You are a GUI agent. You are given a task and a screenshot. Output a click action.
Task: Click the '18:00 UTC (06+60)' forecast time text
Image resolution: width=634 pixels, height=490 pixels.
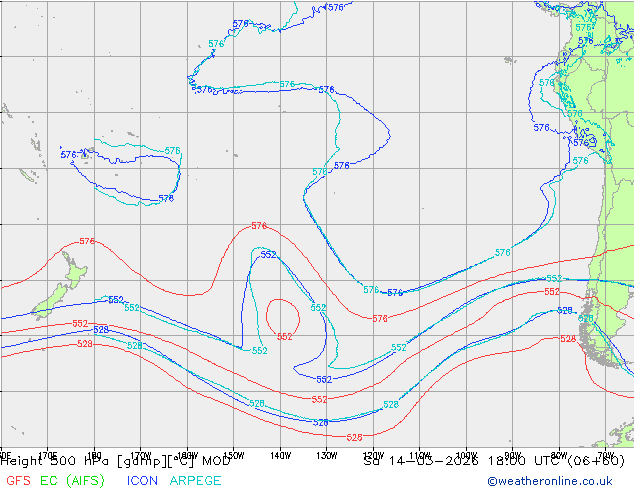[556, 461]
